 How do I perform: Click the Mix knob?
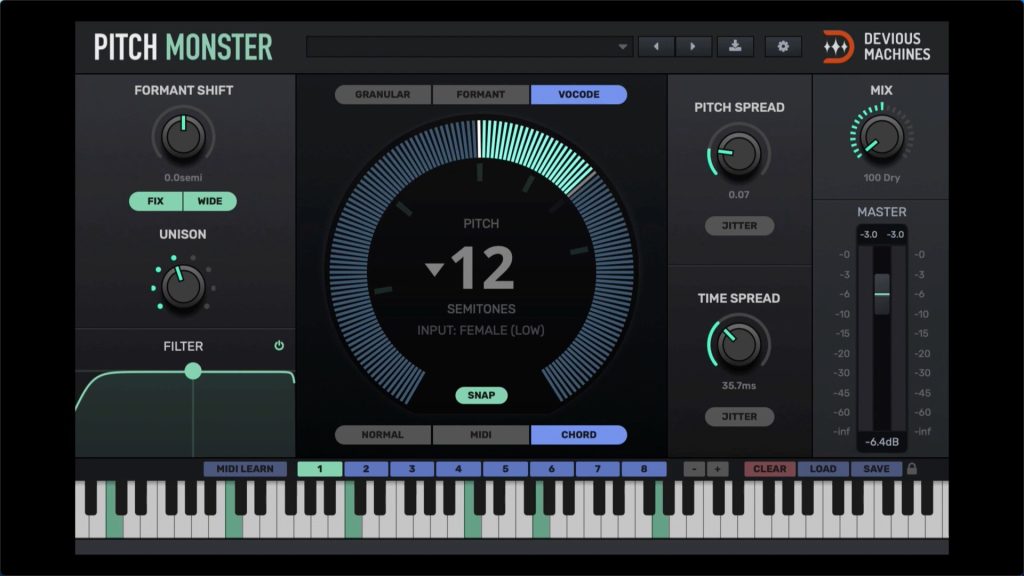pyautogui.click(x=882, y=137)
